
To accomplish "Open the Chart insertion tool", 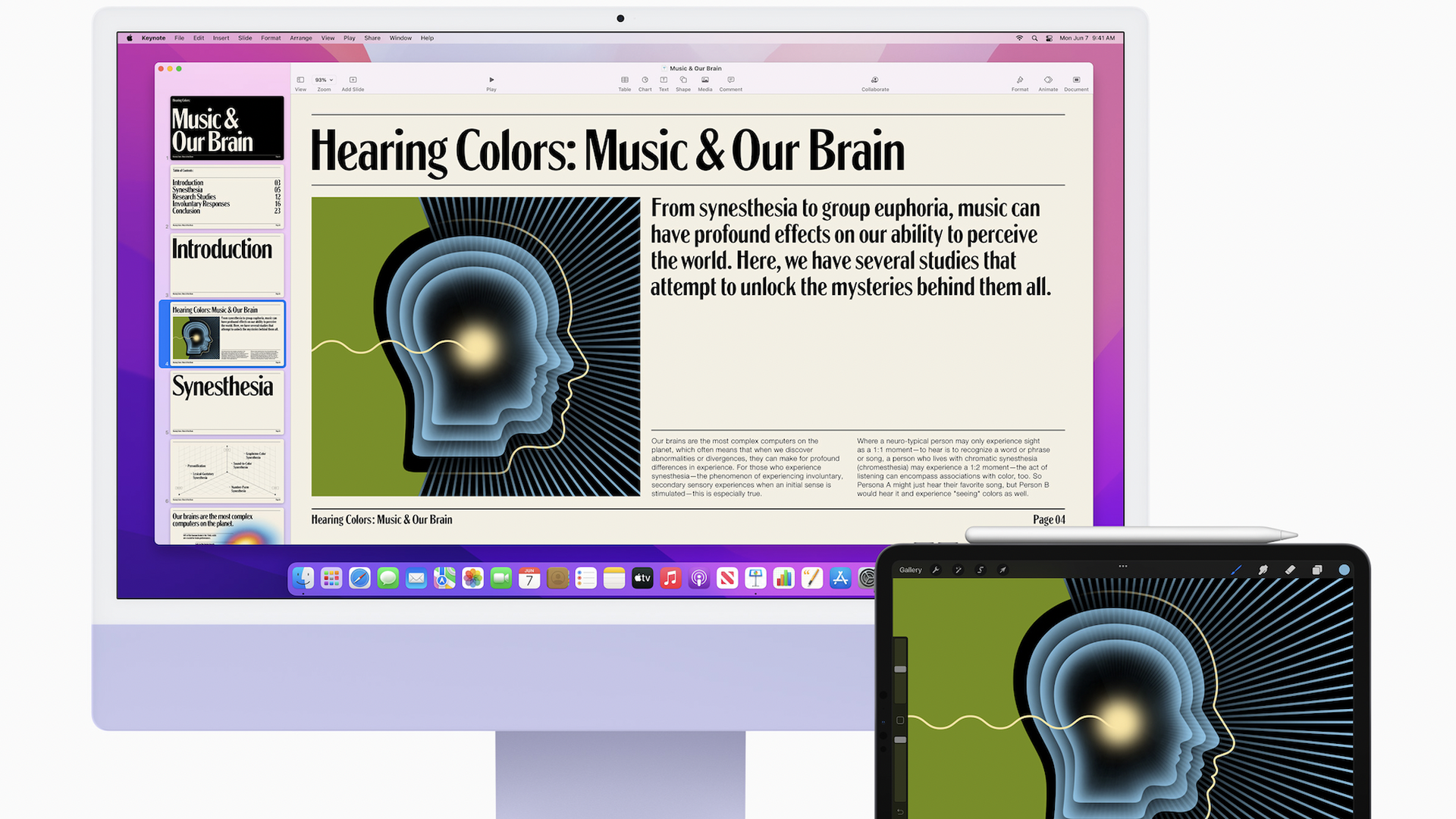I will [645, 80].
